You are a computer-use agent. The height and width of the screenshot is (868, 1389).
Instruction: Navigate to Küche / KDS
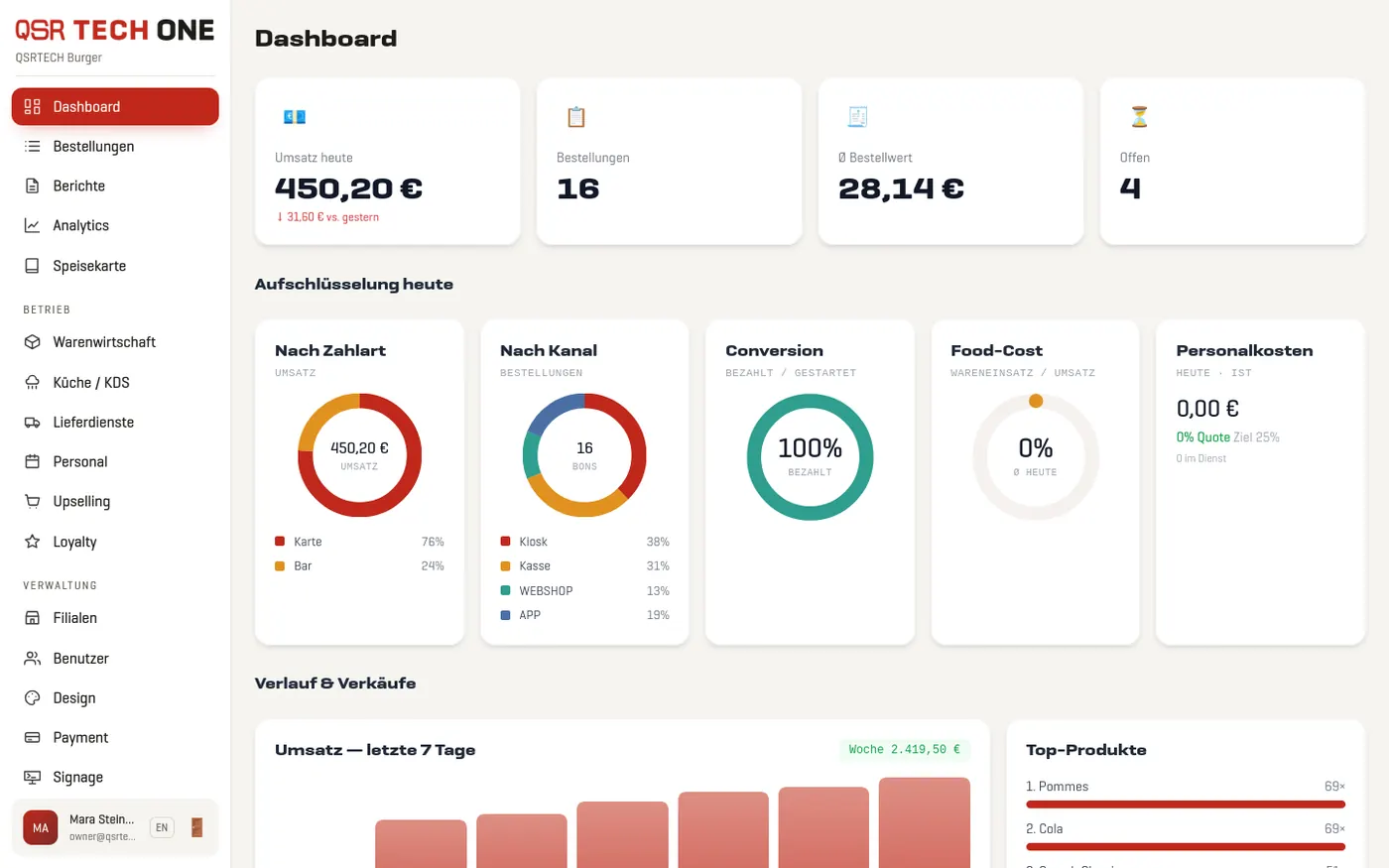click(x=115, y=382)
